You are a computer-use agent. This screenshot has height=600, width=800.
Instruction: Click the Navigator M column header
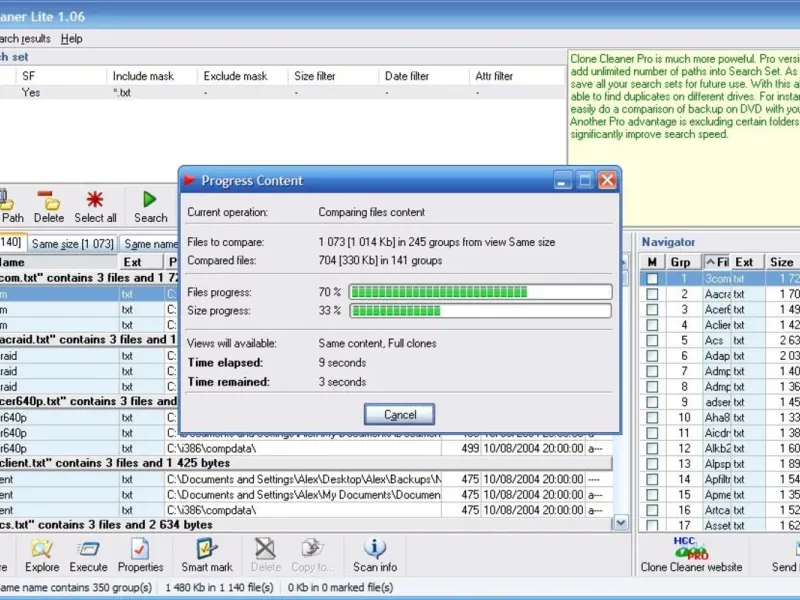pos(652,262)
